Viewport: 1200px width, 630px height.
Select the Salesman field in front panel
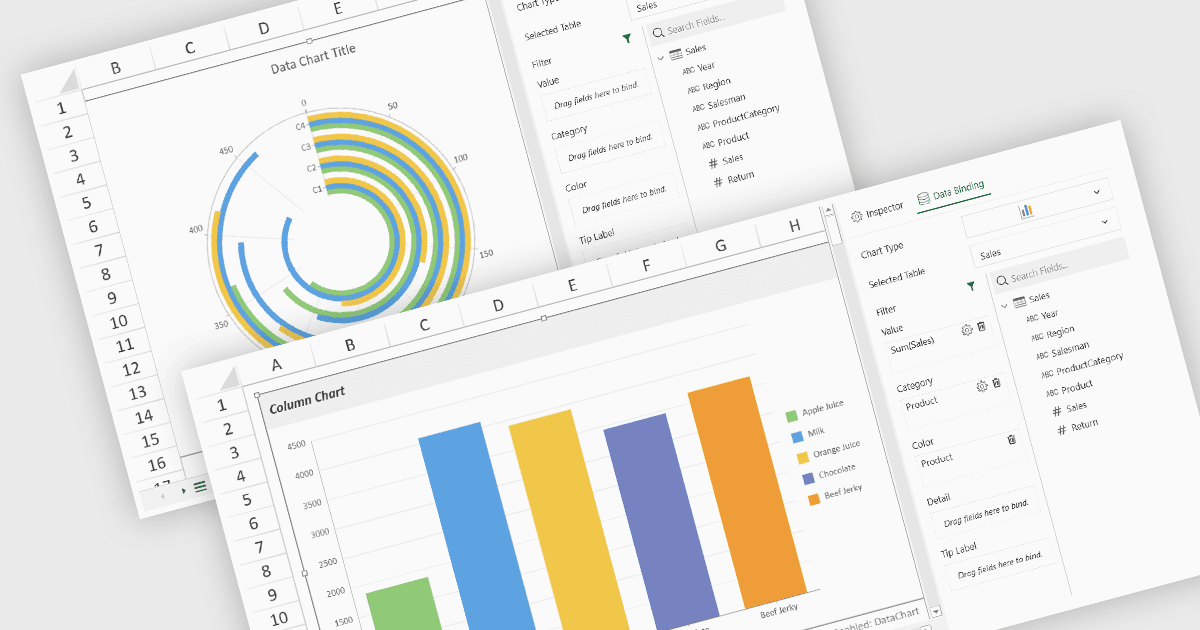1063,350
